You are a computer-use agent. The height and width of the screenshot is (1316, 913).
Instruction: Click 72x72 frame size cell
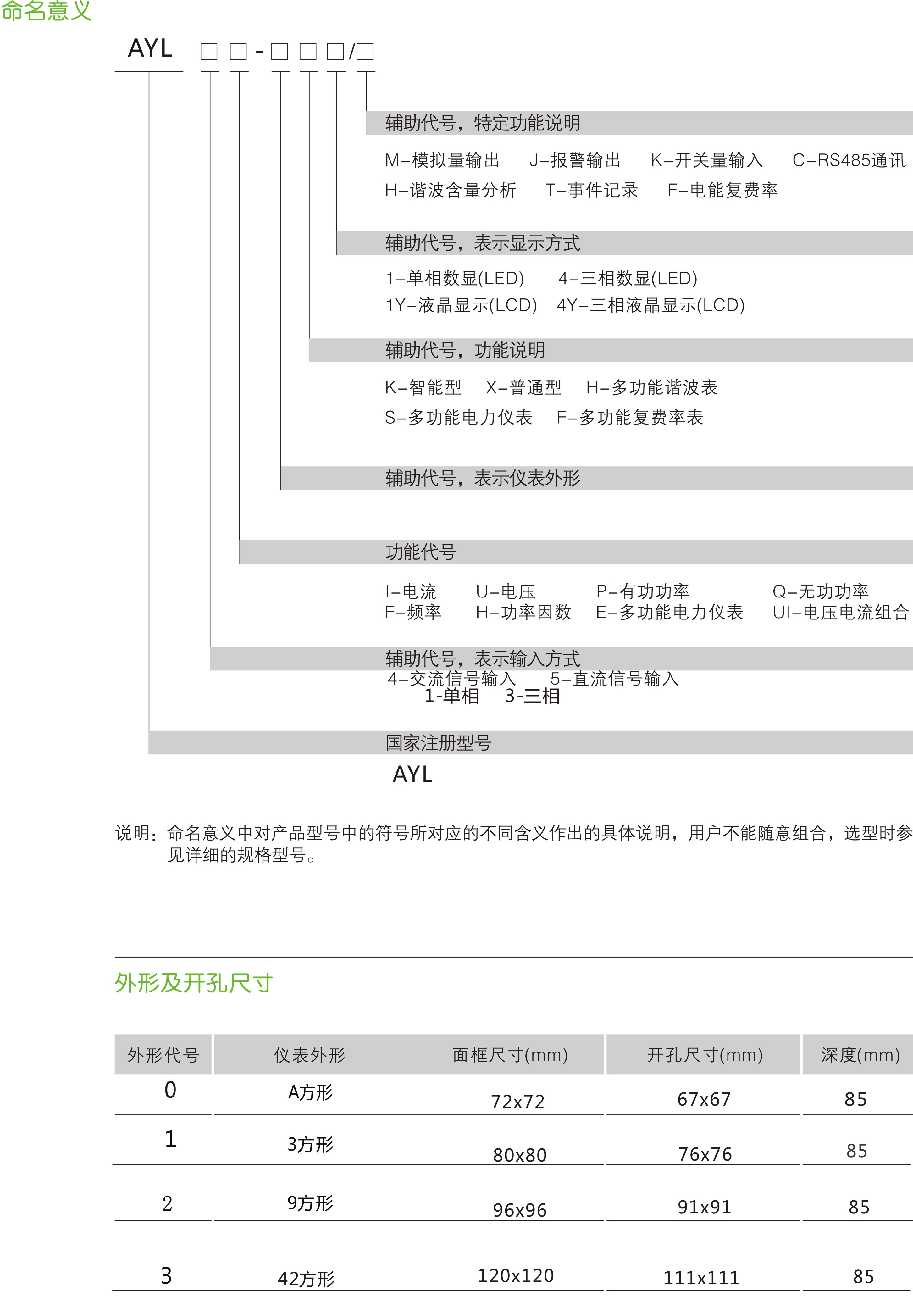click(x=518, y=1102)
